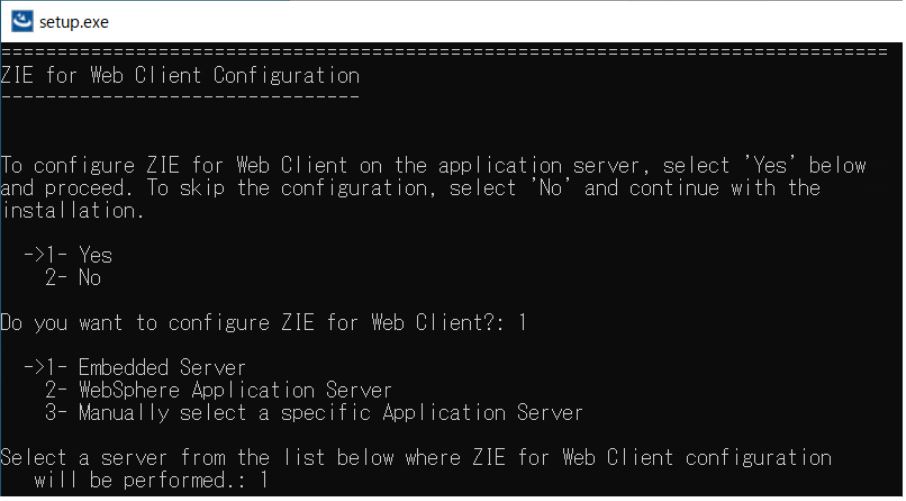
Task: Click the "will be performed.:" prompt text
Action: [x=142, y=479]
